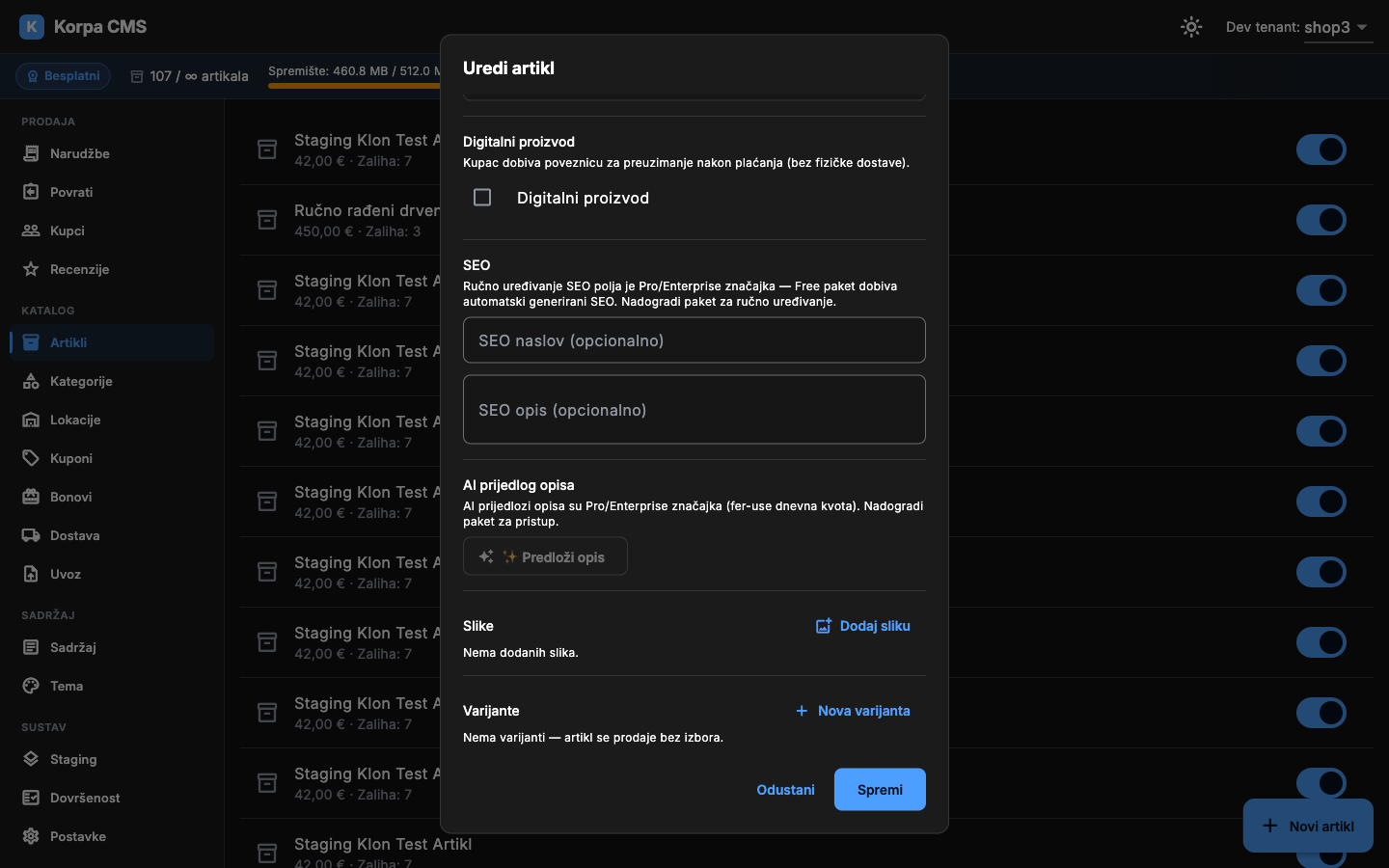Open the Tema palette icon
This screenshot has height=868, width=1389.
pos(31,686)
